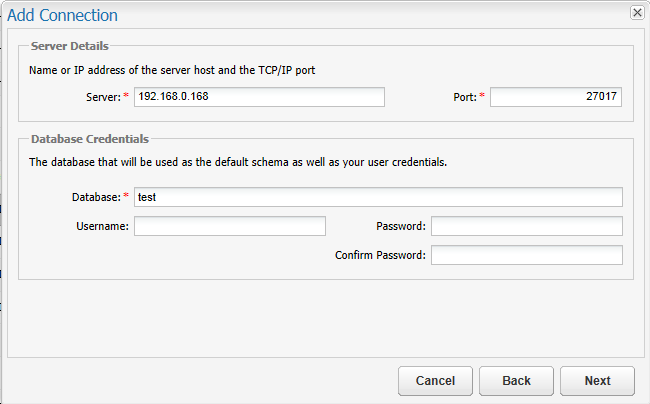Click the Server field label

click(x=103, y=97)
